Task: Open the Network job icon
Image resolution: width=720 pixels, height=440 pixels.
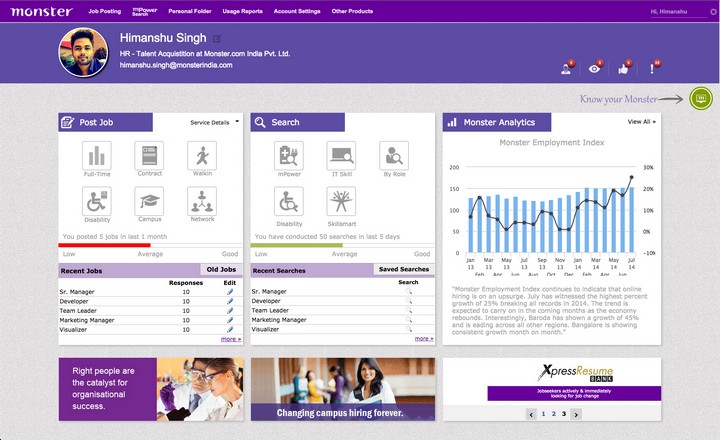Action: tap(202, 201)
